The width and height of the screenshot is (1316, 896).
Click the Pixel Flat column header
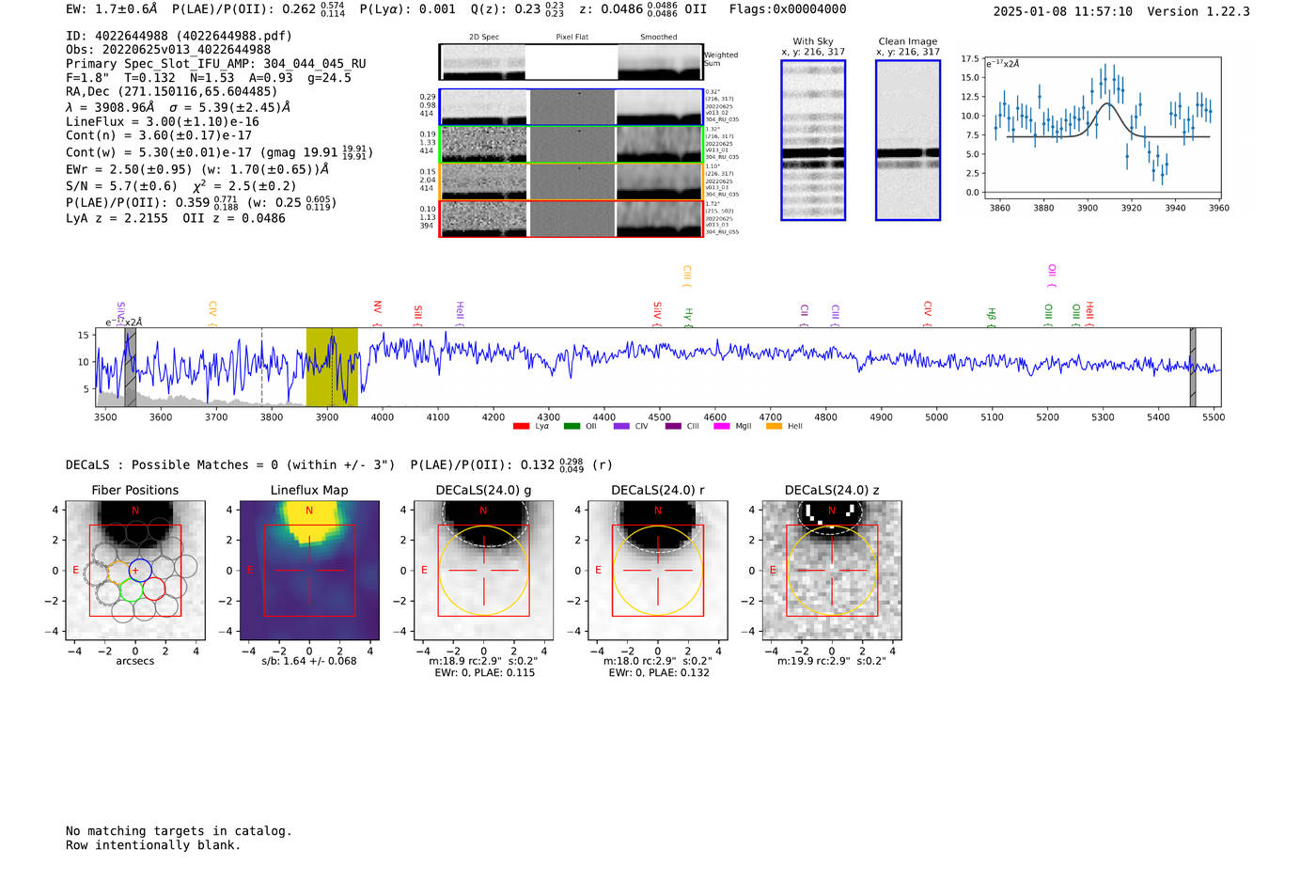coord(572,38)
